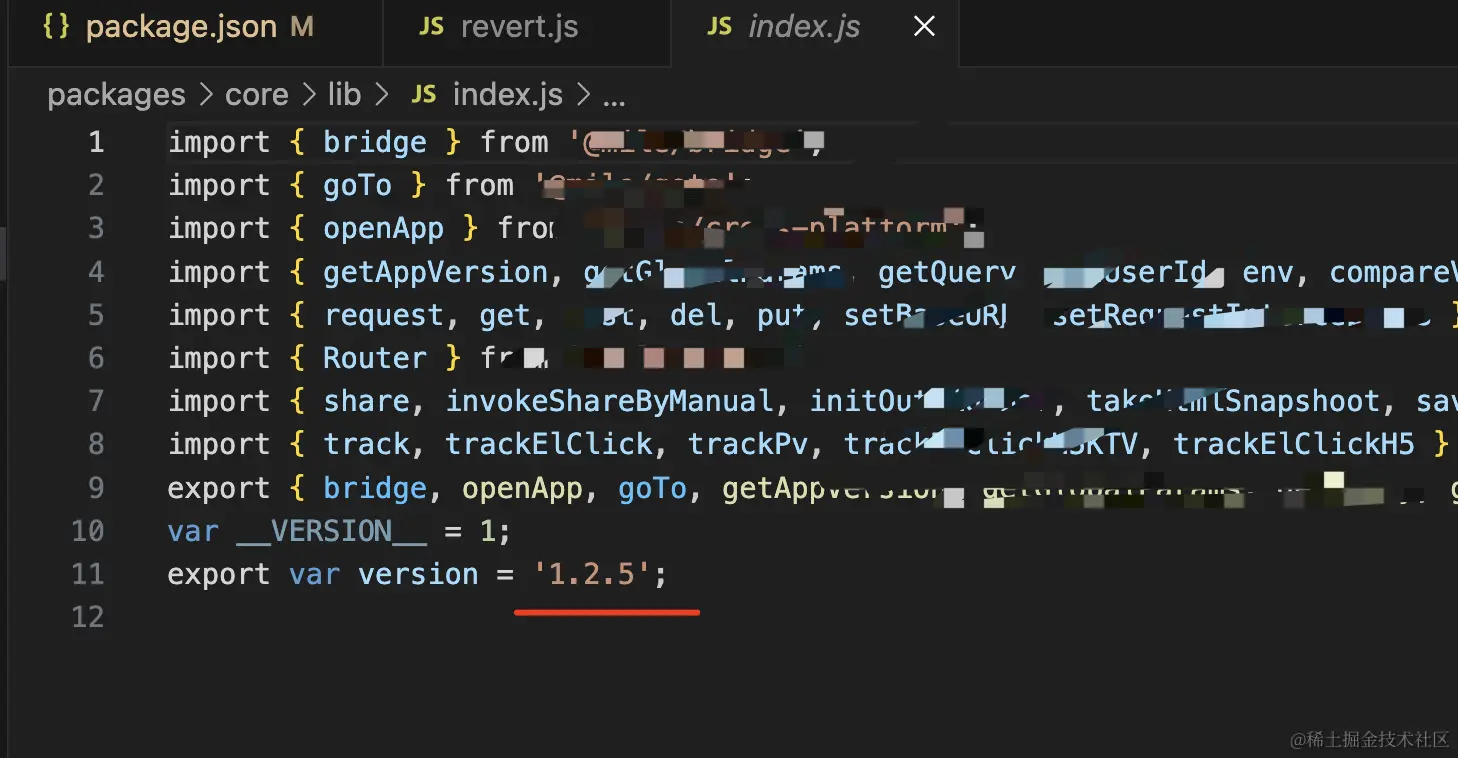Select line number 1 in the gutter
1458x758 pixels.
point(96,142)
